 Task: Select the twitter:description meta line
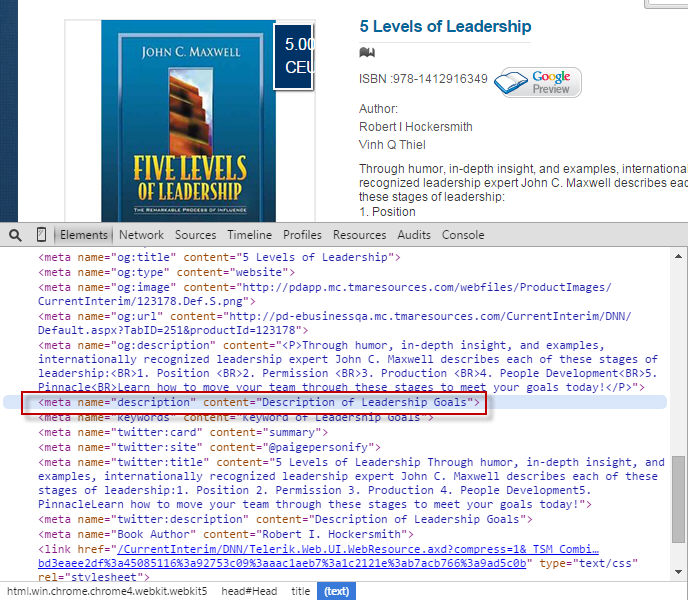tap(285, 519)
